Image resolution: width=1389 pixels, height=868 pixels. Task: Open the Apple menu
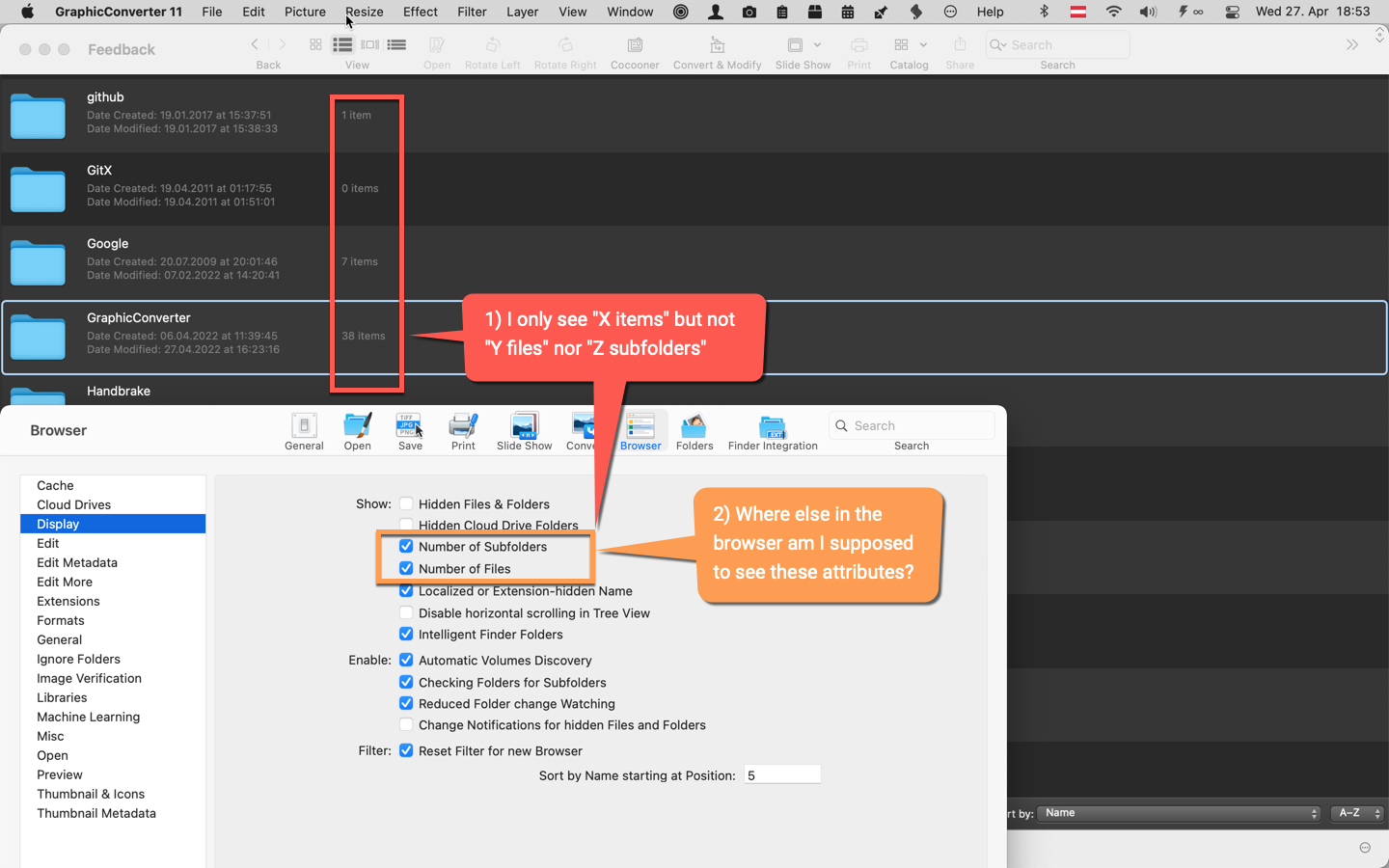27,12
